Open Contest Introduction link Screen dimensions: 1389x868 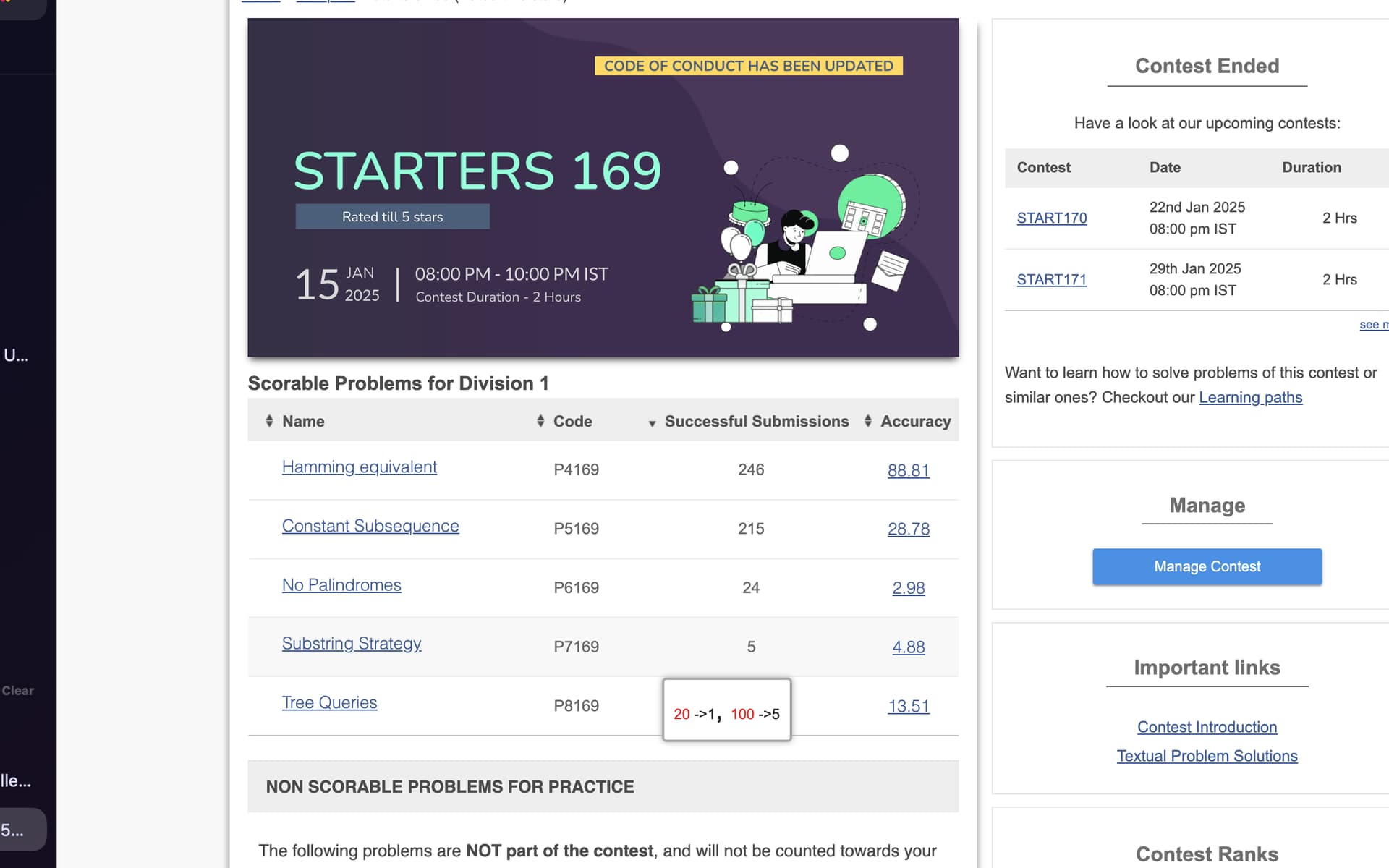click(x=1206, y=727)
